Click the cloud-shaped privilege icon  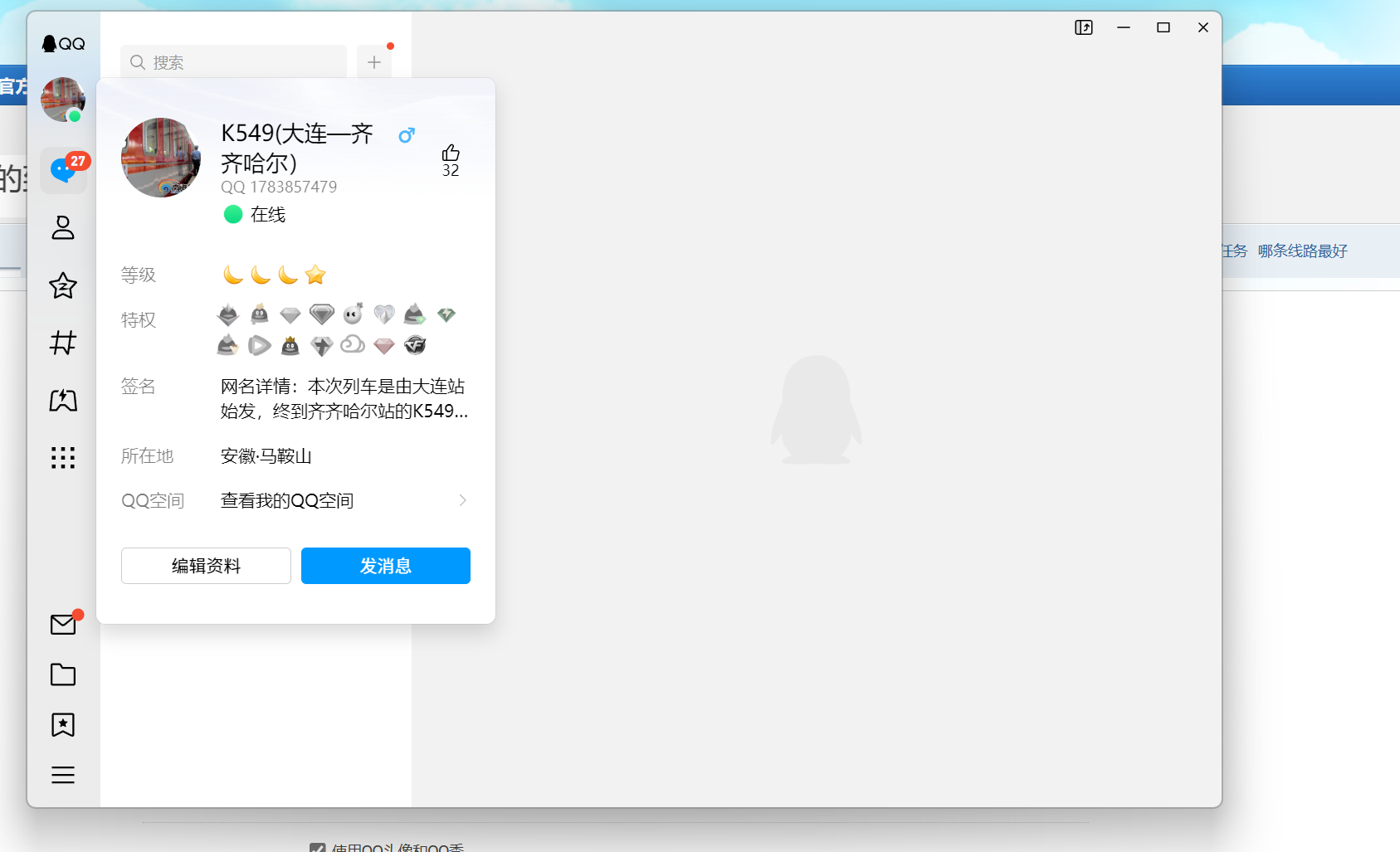(x=353, y=343)
